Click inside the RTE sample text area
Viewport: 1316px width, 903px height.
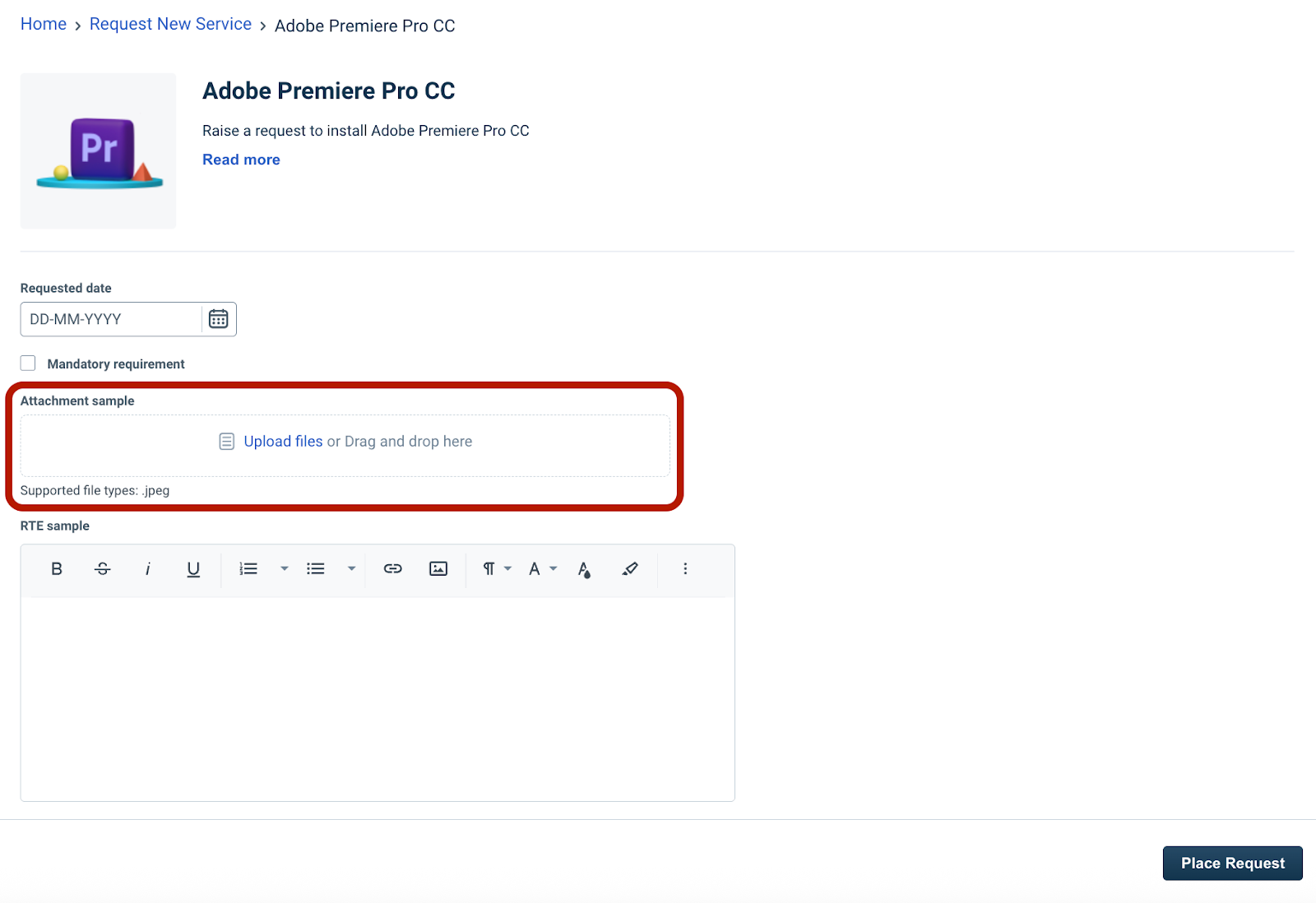click(x=378, y=699)
